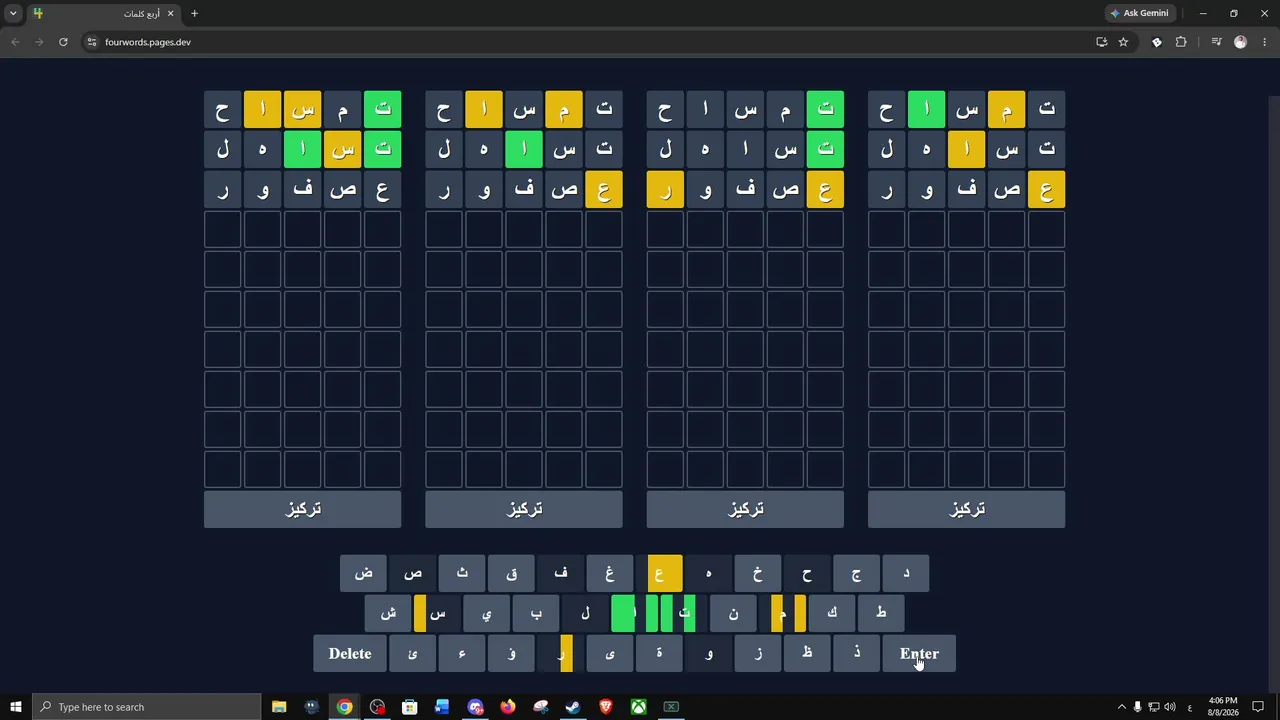This screenshot has width=1280, height=720.
Task: Open the Chrome profile avatar
Action: point(1241,42)
